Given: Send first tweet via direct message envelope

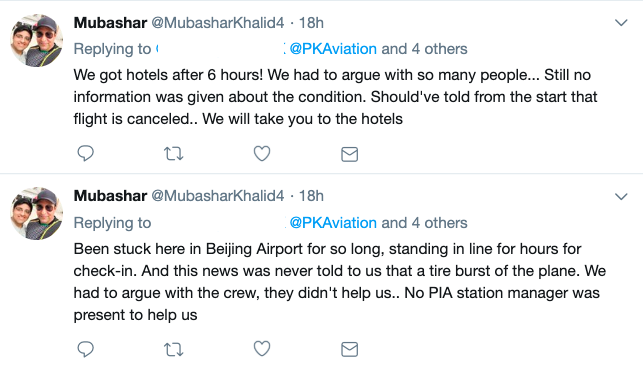Looking at the screenshot, I should click(x=349, y=154).
